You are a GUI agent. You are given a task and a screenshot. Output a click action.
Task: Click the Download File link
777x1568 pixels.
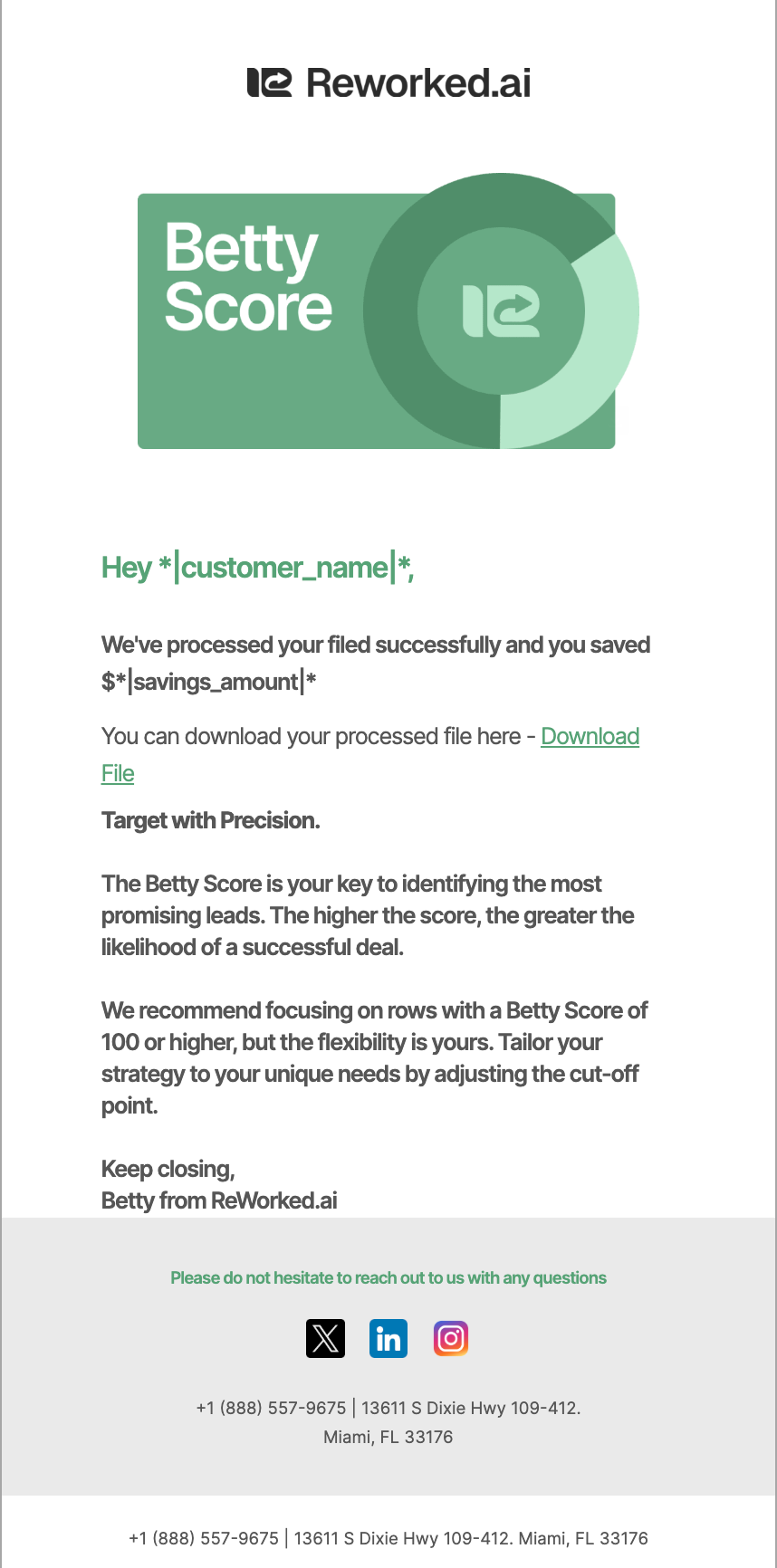[590, 737]
